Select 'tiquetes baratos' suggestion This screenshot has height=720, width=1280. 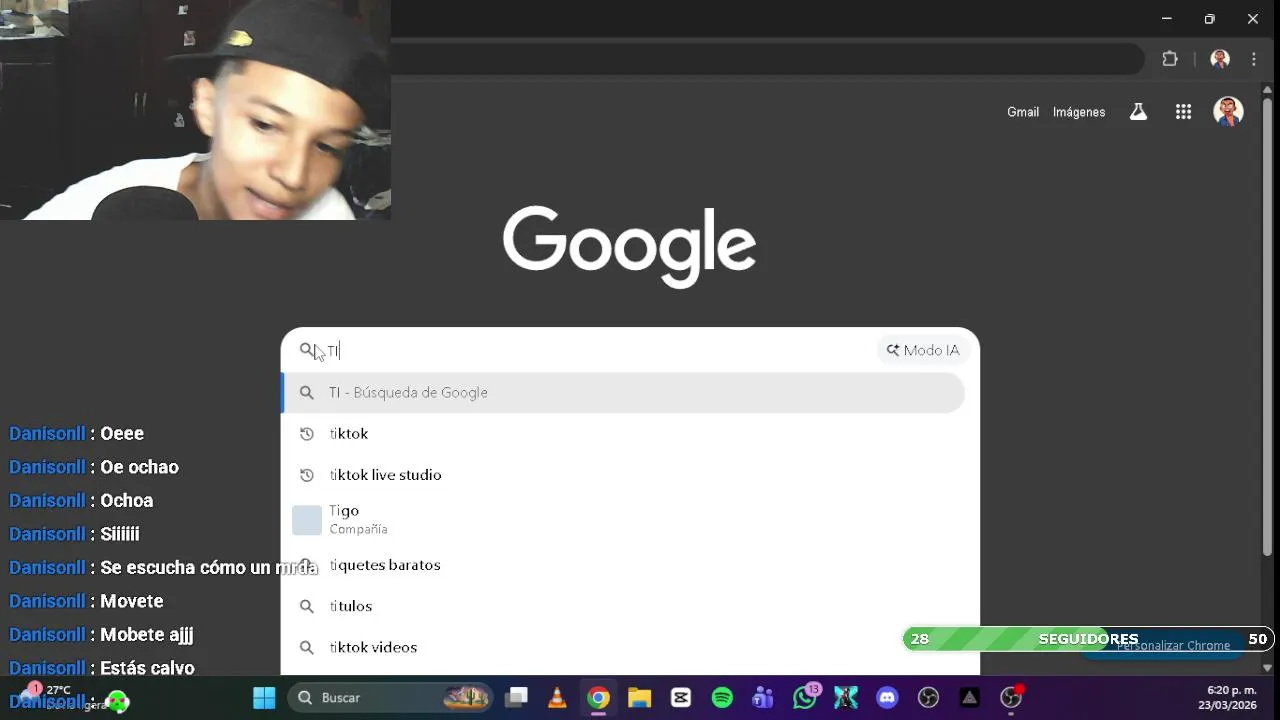click(623, 565)
